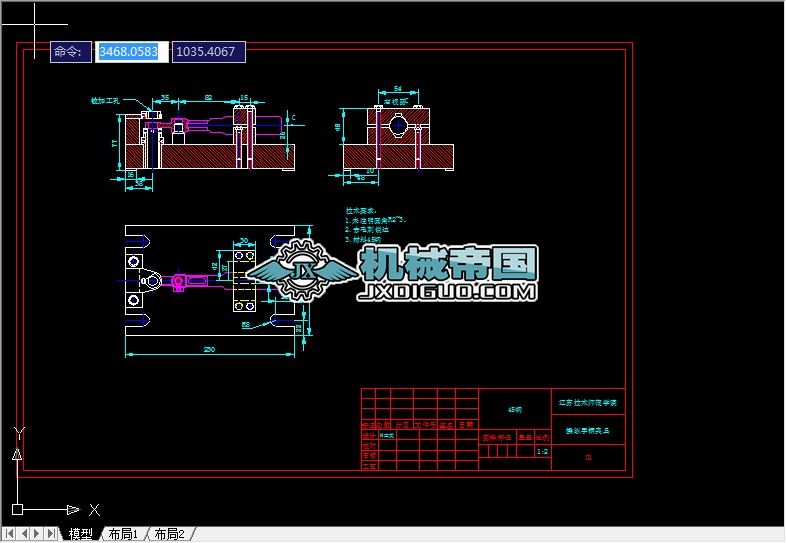Select the 45钢 material cell in title block

pos(515,410)
